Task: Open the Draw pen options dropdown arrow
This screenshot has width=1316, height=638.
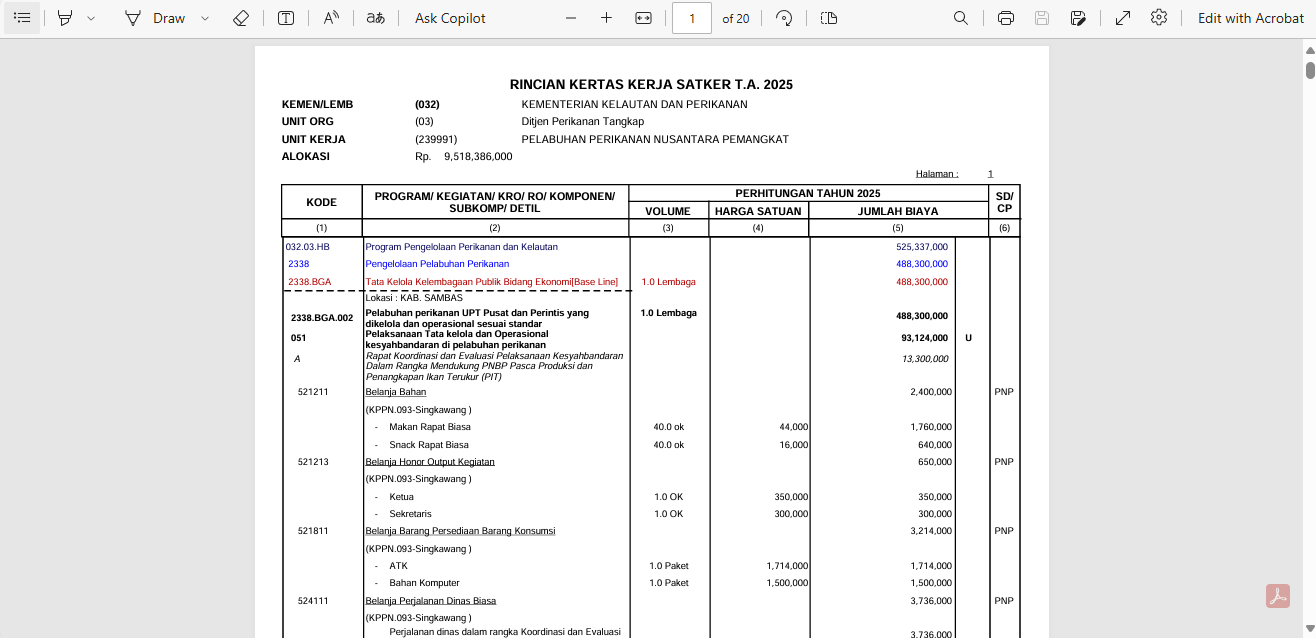Action: (205, 18)
